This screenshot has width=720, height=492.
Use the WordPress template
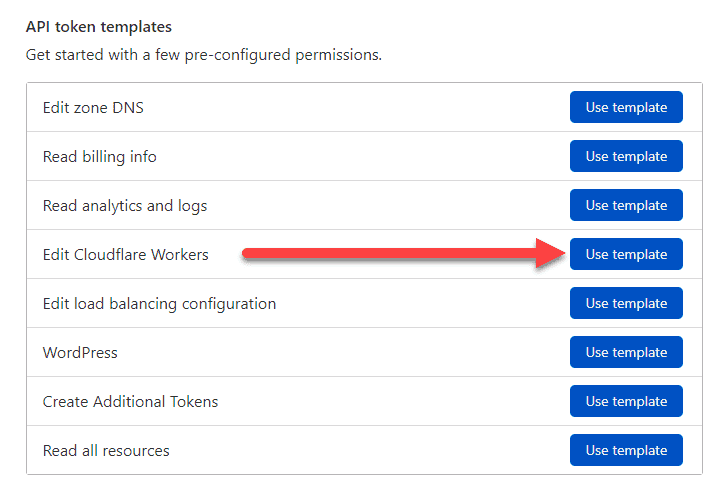626,352
